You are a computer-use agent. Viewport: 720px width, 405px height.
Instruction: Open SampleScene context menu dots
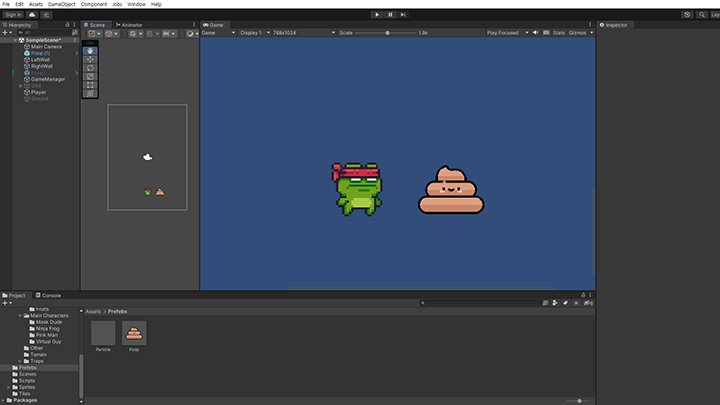pyautogui.click(x=75, y=40)
